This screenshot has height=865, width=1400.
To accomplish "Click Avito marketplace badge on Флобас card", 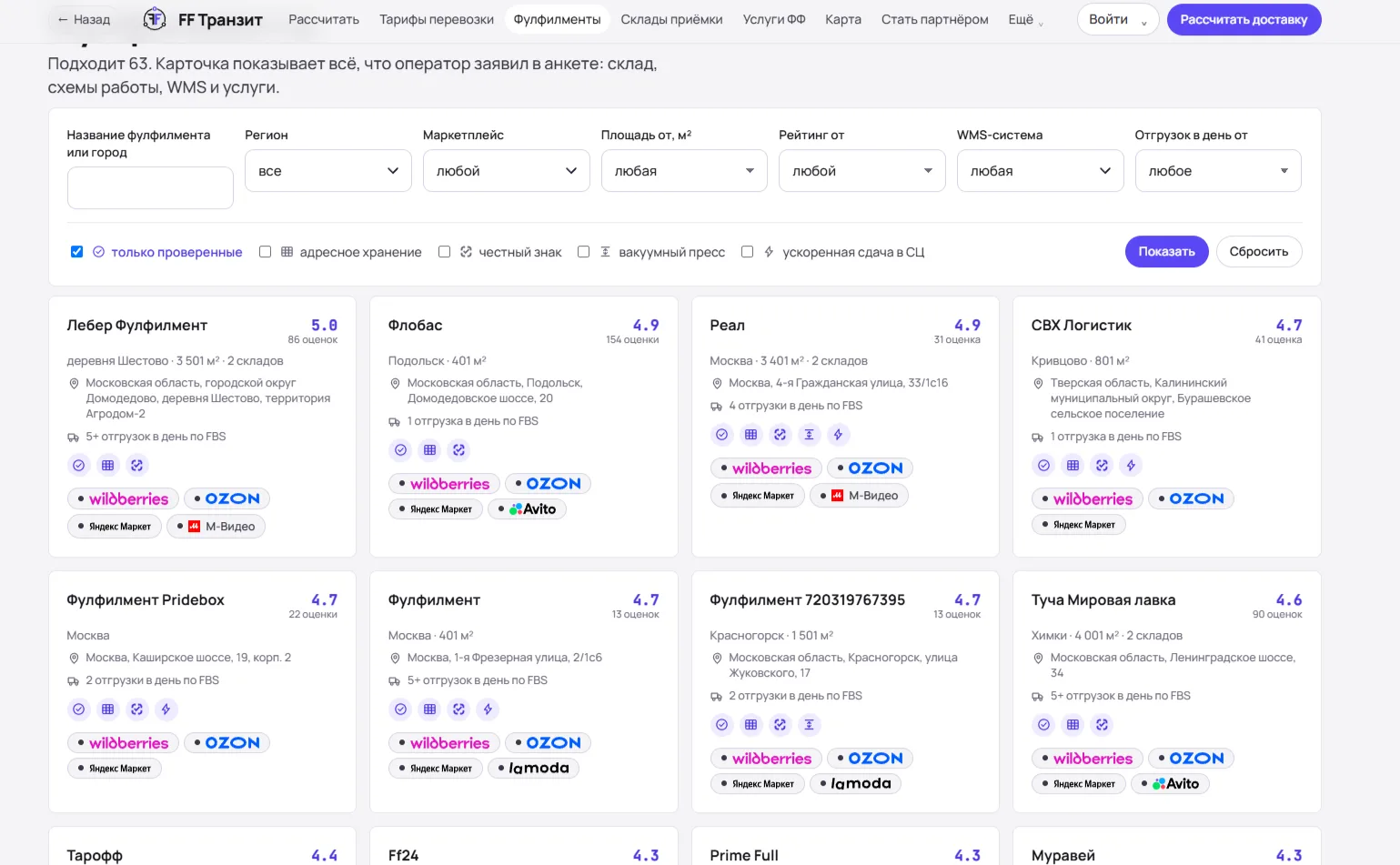I will (x=527, y=509).
